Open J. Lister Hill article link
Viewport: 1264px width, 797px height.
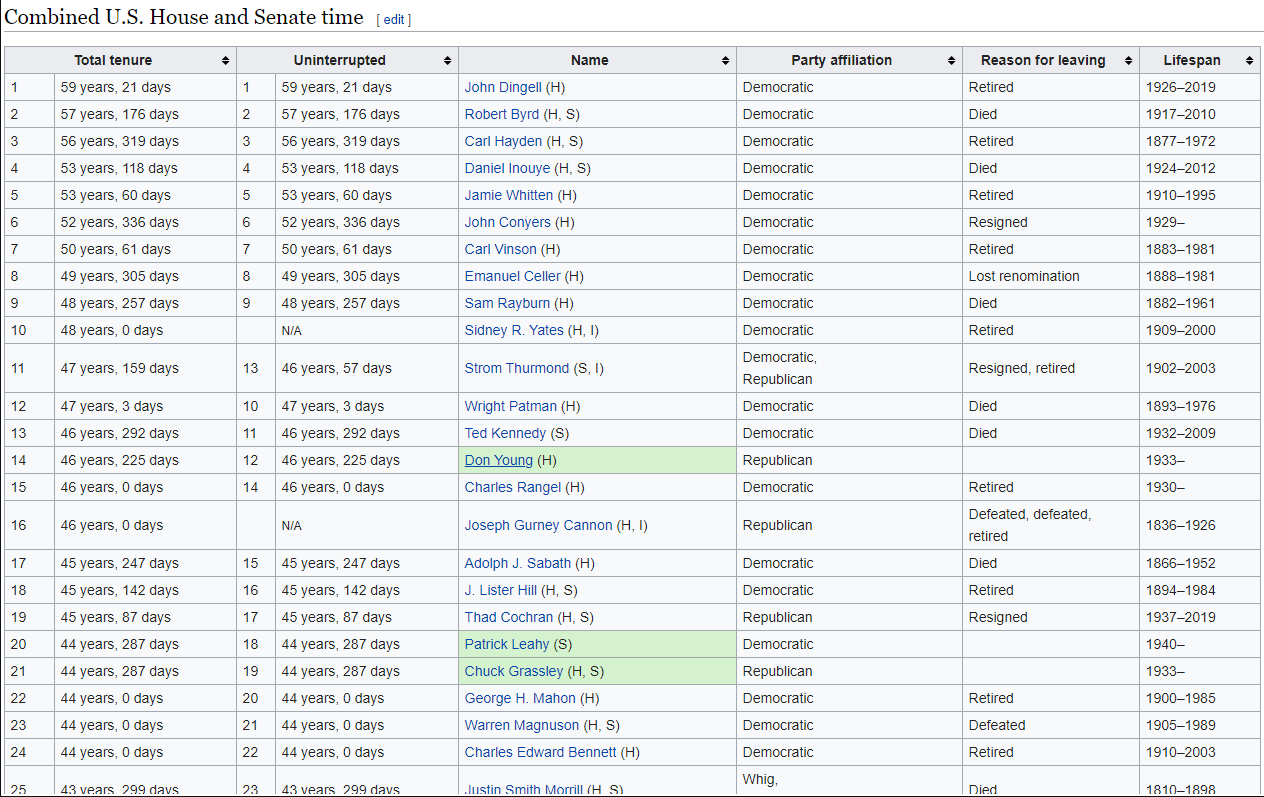[x=501, y=590]
